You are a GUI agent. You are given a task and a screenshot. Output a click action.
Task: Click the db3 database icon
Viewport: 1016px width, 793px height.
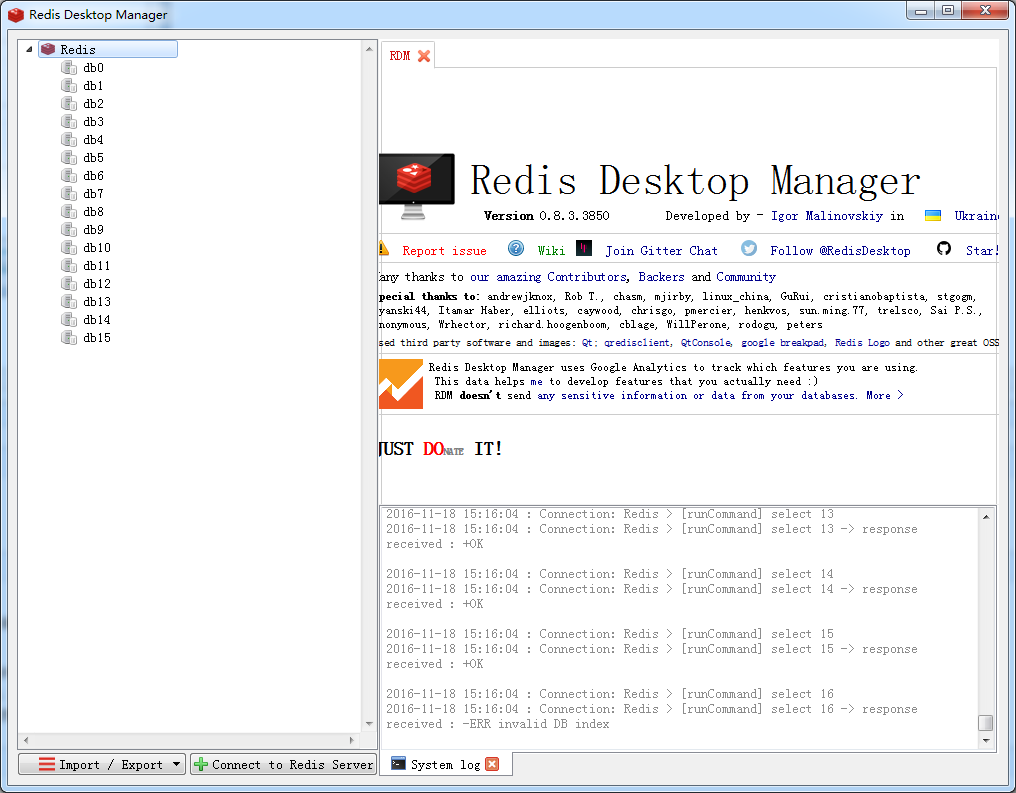69,122
